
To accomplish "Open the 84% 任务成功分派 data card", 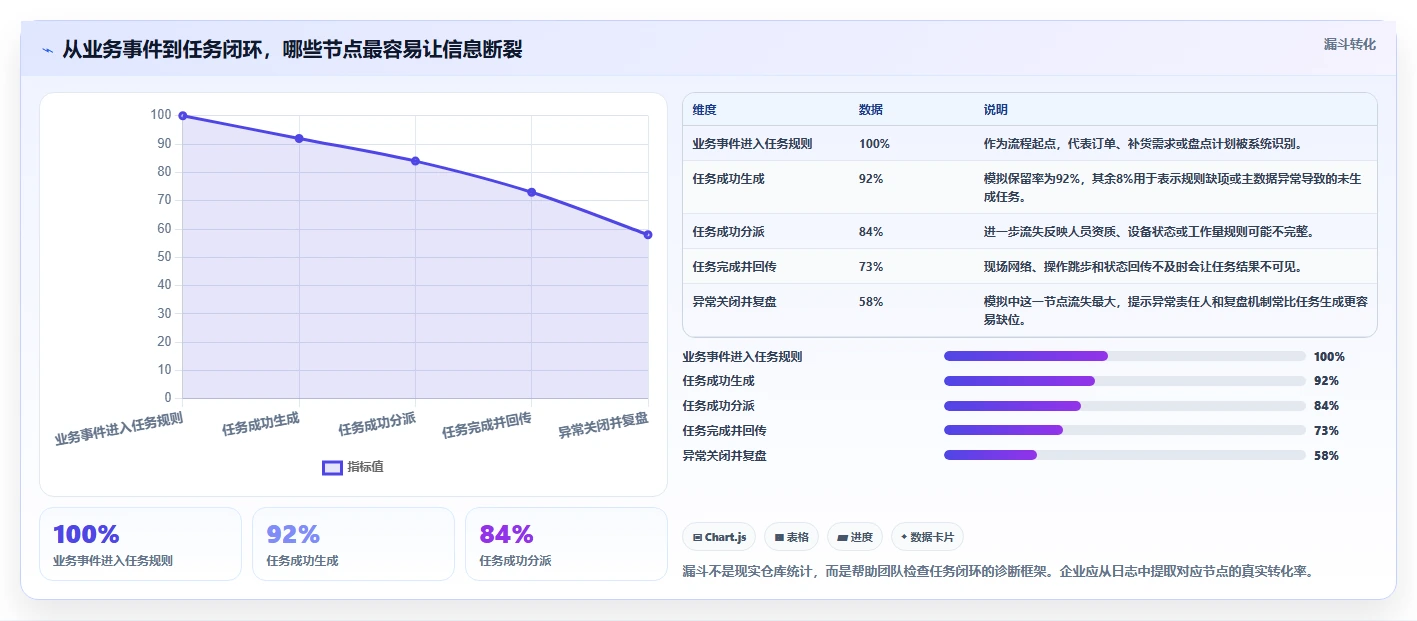I will tap(566, 544).
